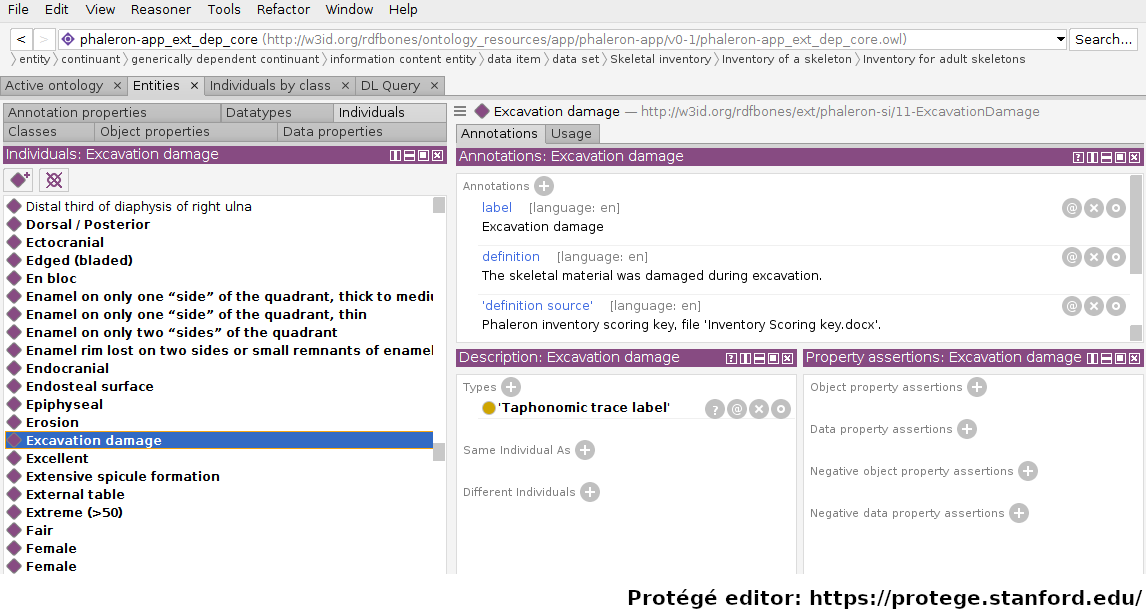The width and height of the screenshot is (1146, 612).
Task: Add a new individual with the diamond-plus icon
Action: pyautogui.click(x=18, y=180)
